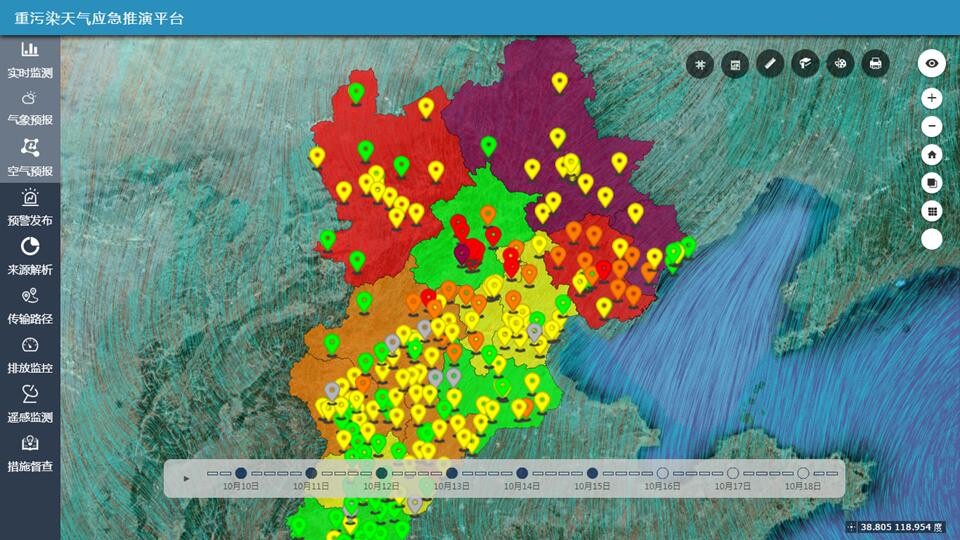Click the 遥感监测 sidebar icon

30,404
